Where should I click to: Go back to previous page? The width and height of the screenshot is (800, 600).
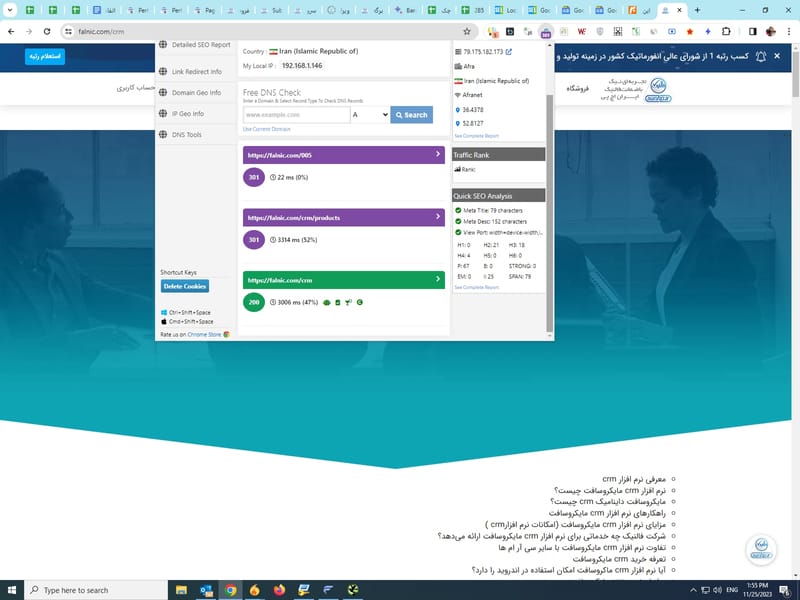[x=11, y=32]
